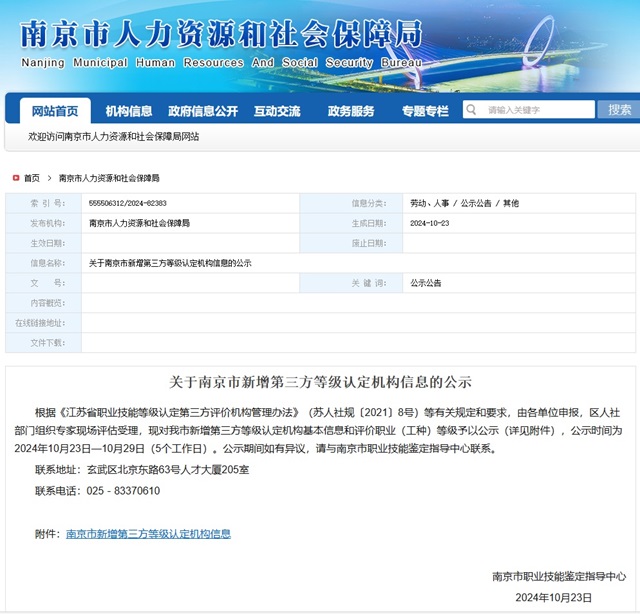The height and width of the screenshot is (614, 640).
Task: Click 信息分类 value 劳动、人事 / 公示公告
Action: [x=464, y=203]
